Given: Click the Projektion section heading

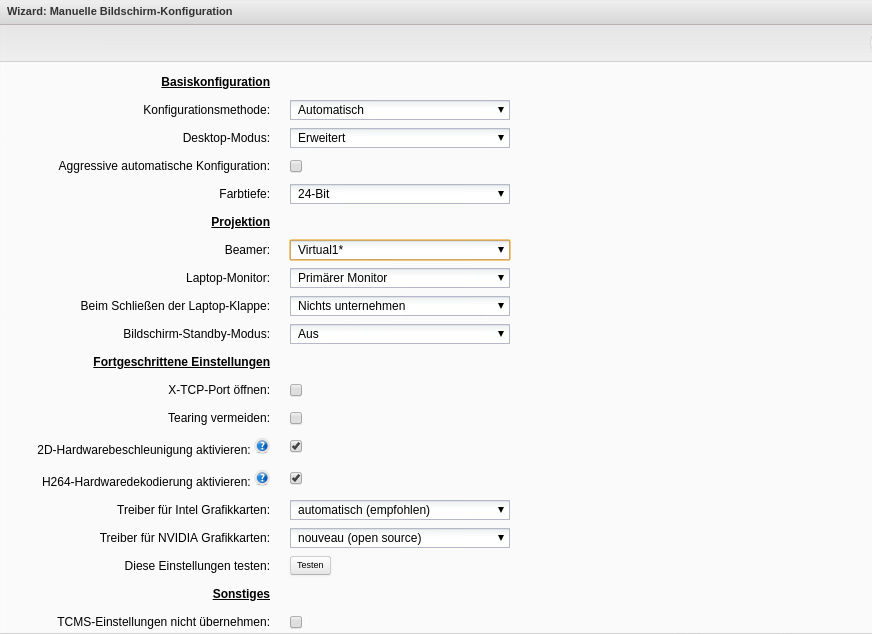Looking at the screenshot, I should [x=240, y=222].
